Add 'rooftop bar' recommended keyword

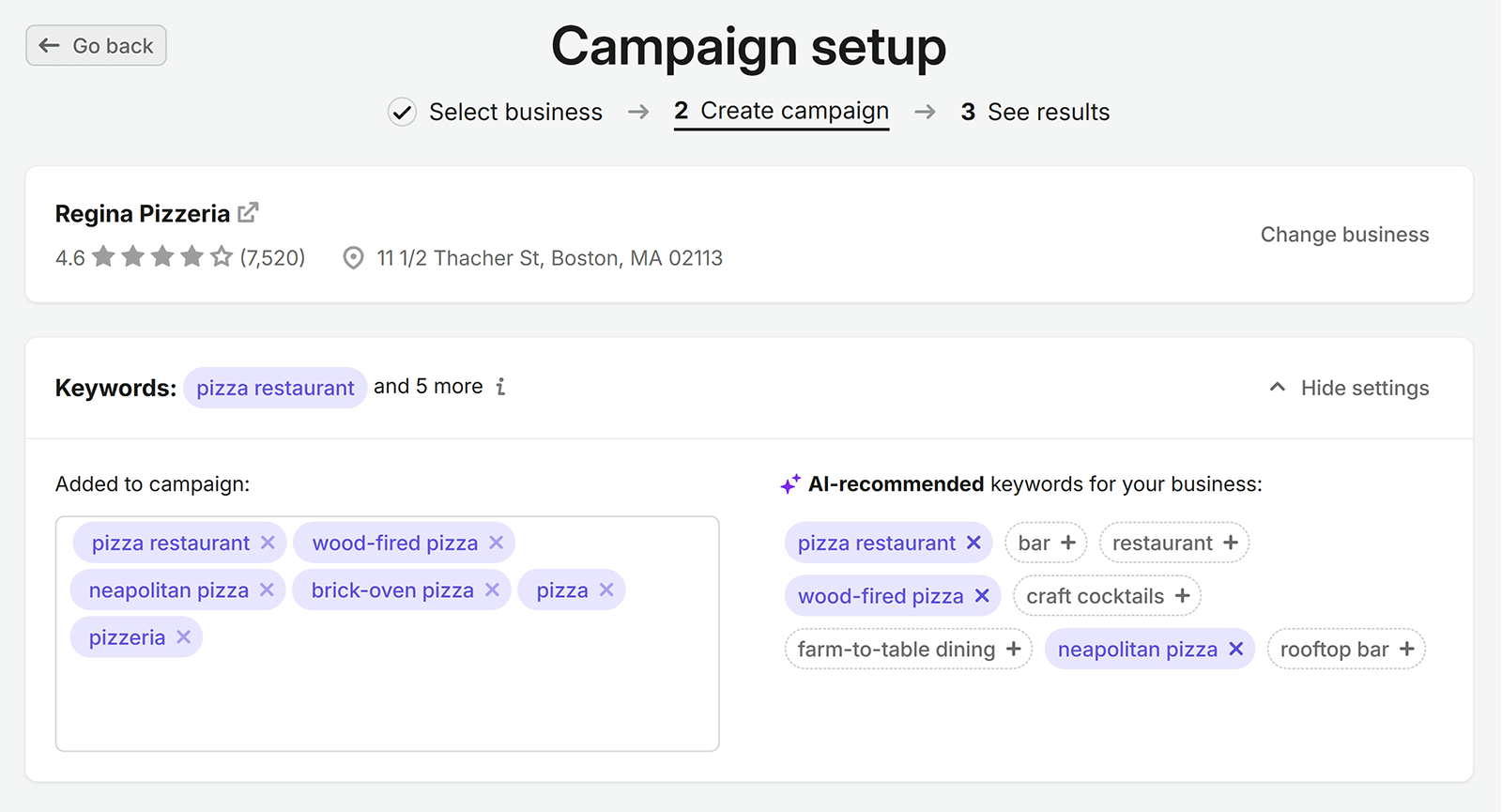pos(1406,649)
